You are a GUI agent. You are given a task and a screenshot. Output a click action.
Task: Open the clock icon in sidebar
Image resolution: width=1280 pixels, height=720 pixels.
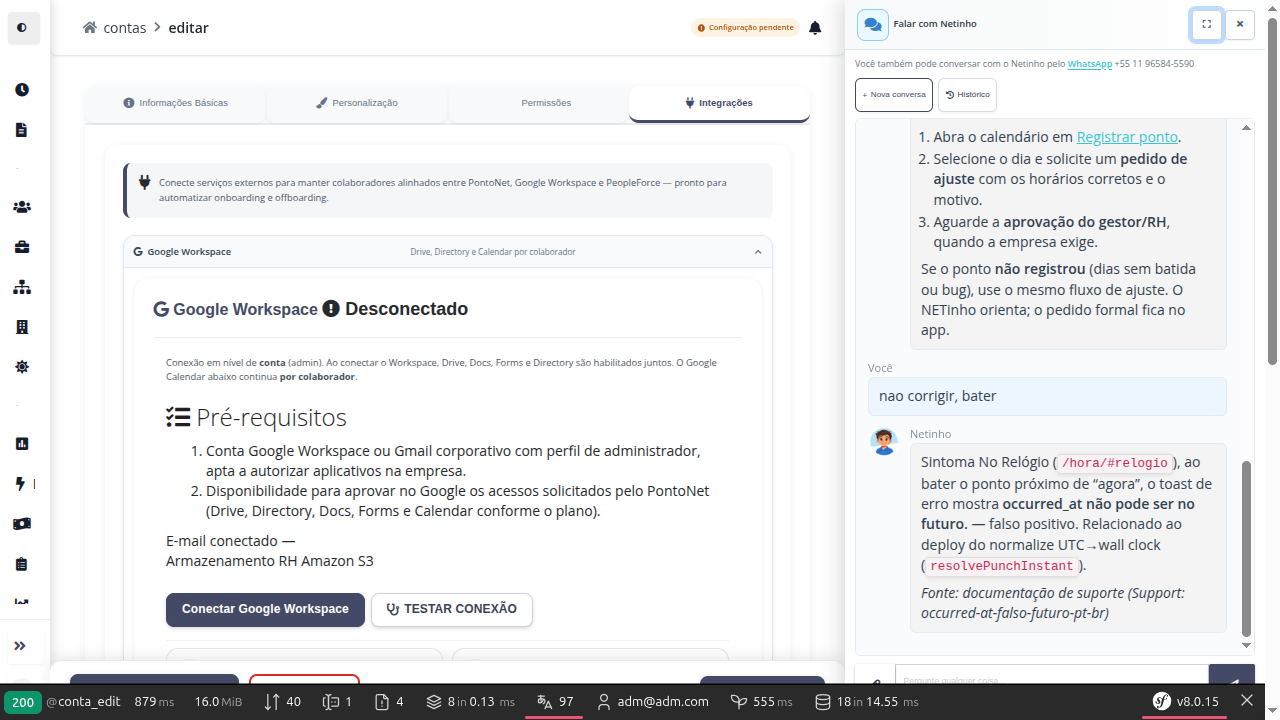pyautogui.click(x=22, y=90)
